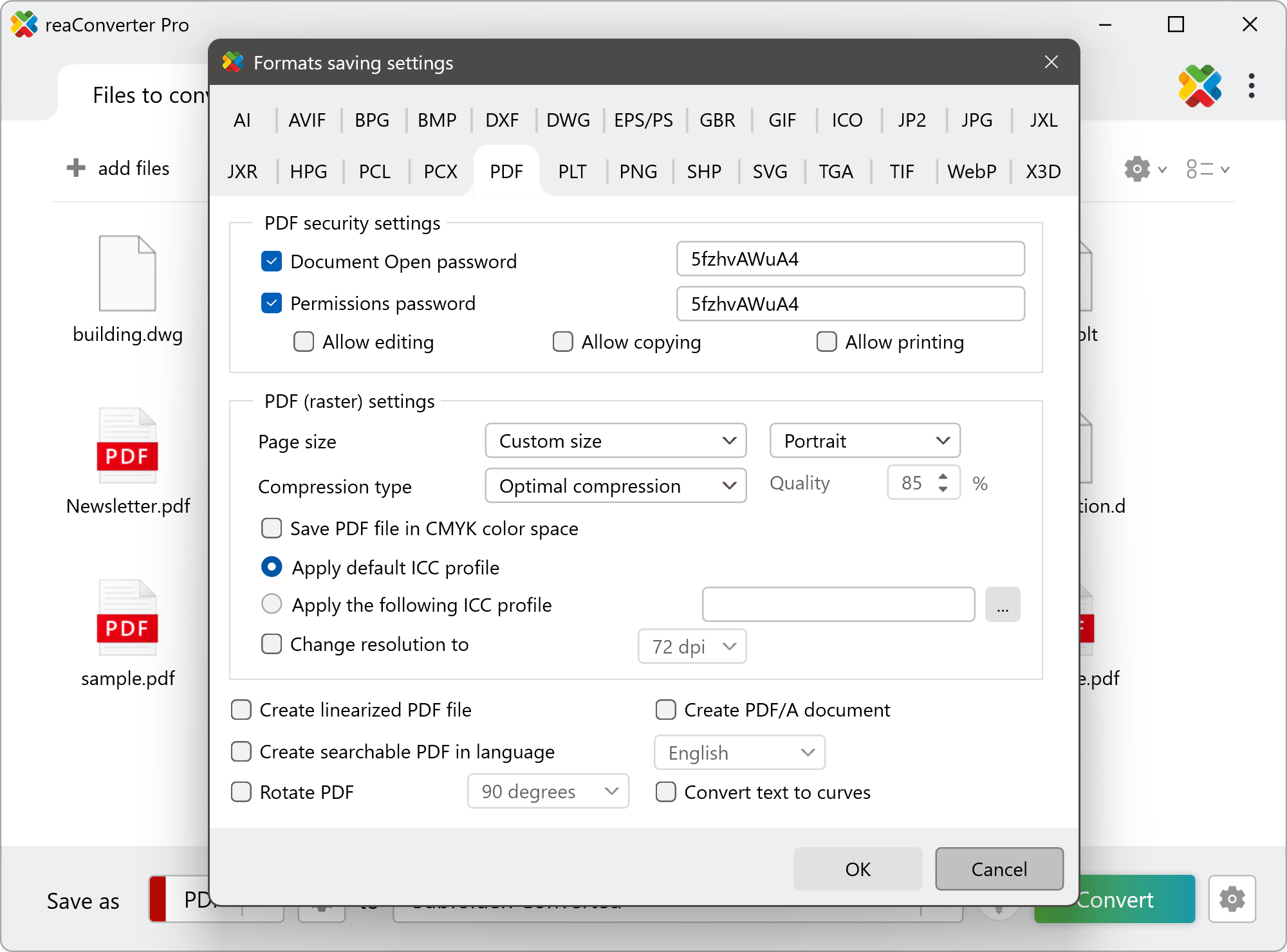
Task: Switch to the JPG format tab
Action: [x=976, y=120]
